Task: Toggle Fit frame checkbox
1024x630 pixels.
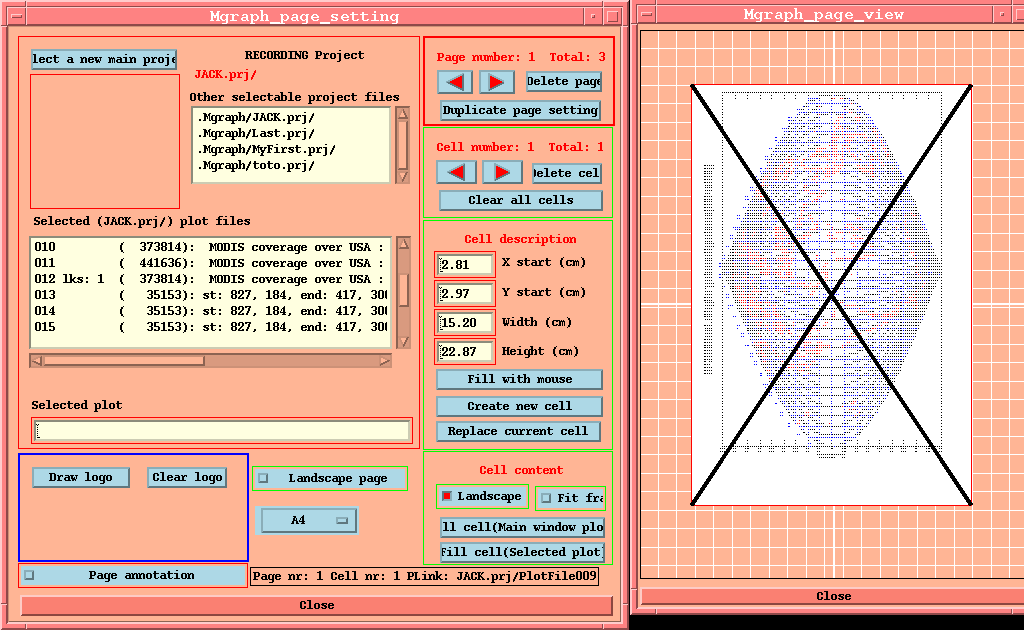Action: pyautogui.click(x=546, y=497)
